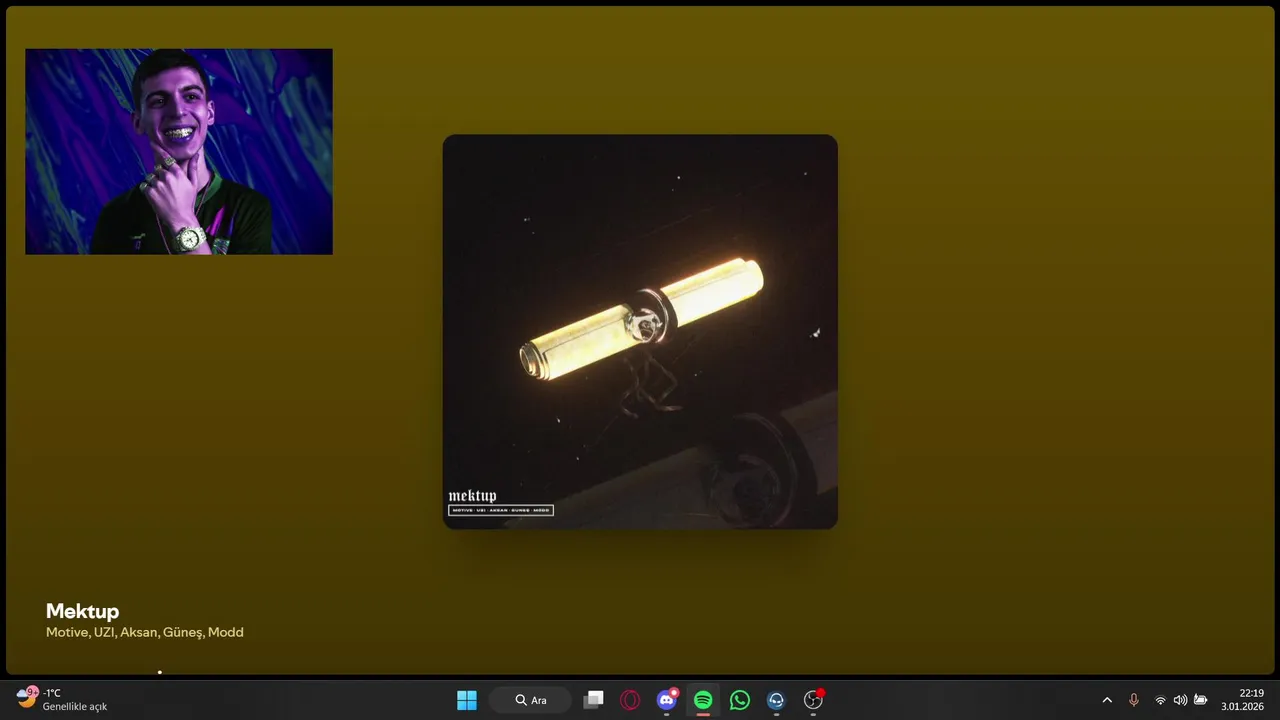1280x720 pixels.
Task: Open Wi-Fi network settings from tray
Action: click(1160, 700)
